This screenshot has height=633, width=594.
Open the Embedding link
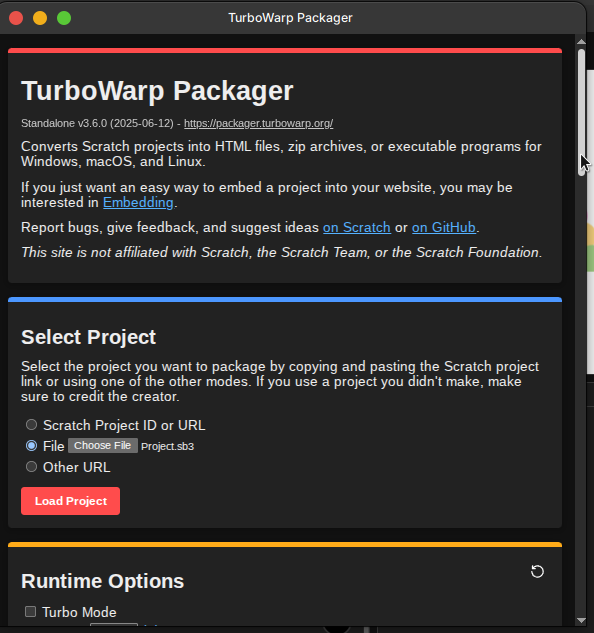click(138, 202)
